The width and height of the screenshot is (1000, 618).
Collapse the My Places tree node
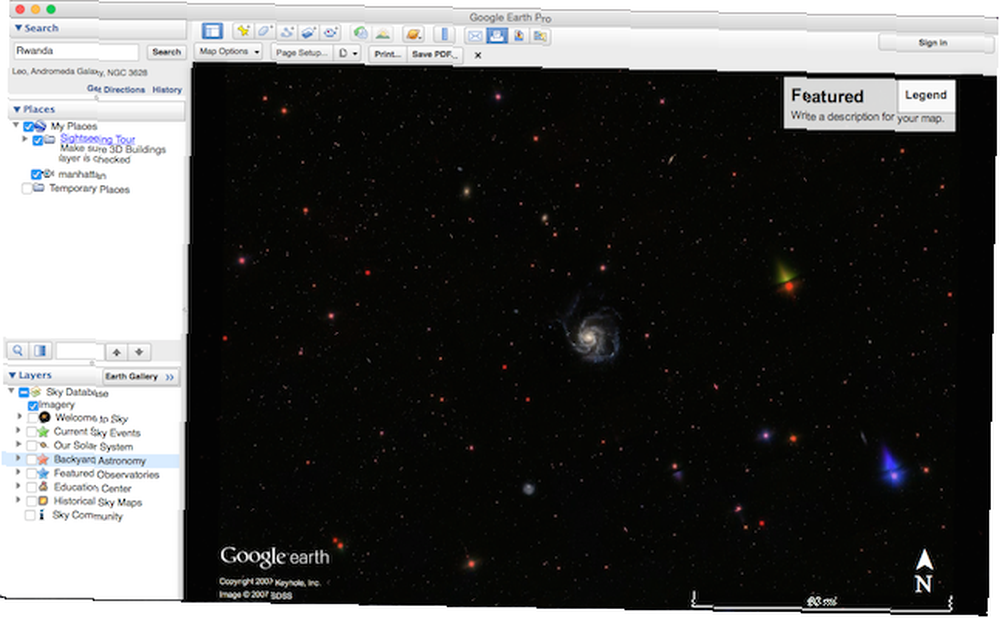click(x=15, y=125)
